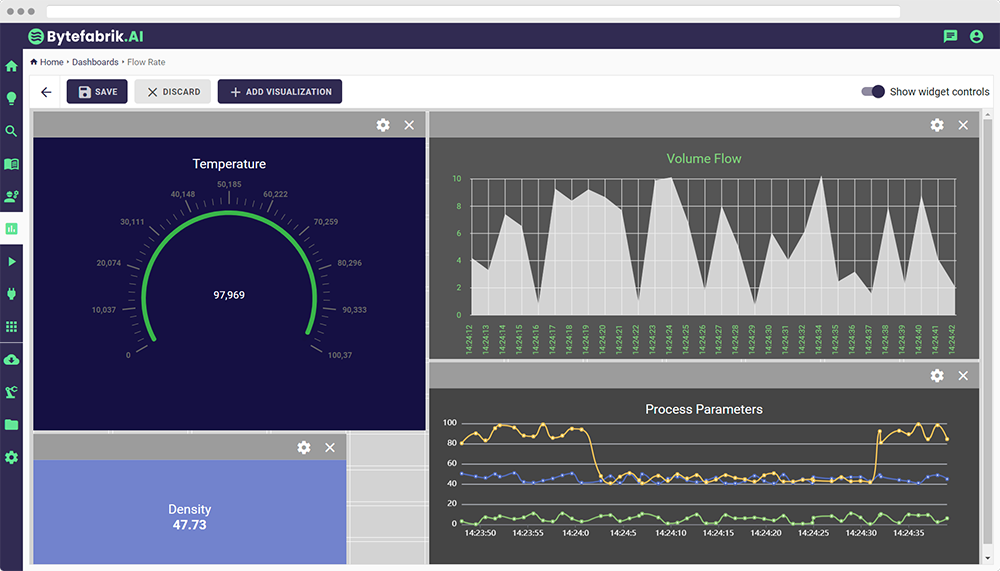Open the cloud download icon in sidebar
The height and width of the screenshot is (571, 1000).
12,359
